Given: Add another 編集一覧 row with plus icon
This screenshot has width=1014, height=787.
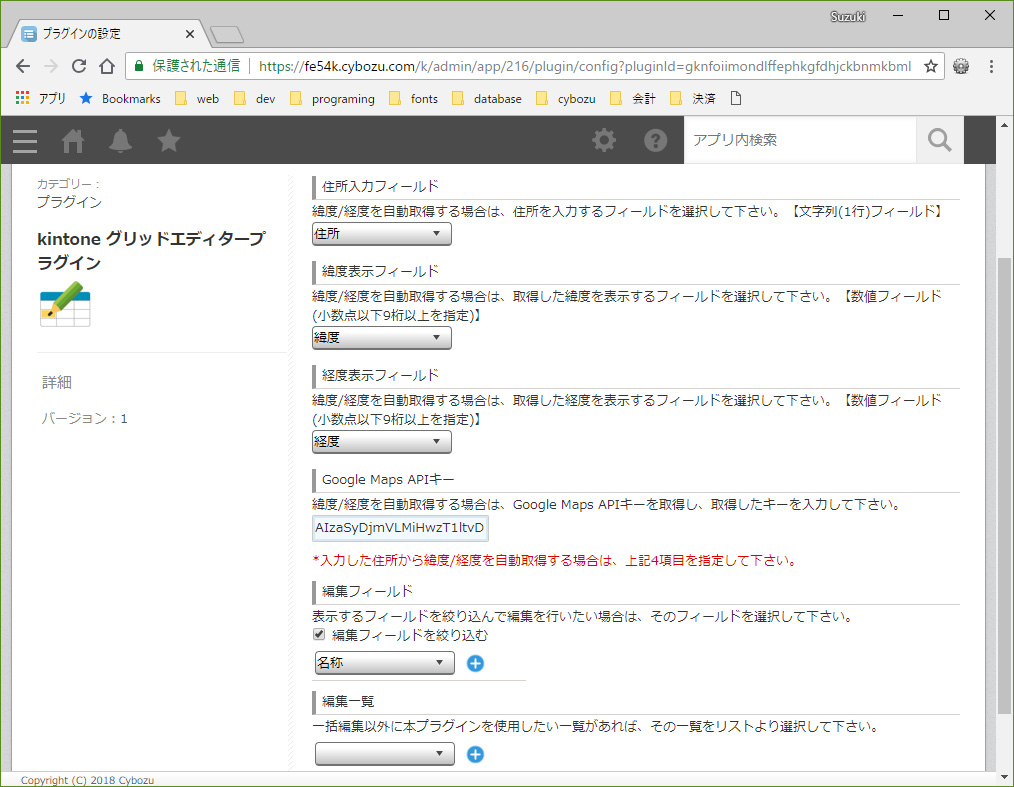Looking at the screenshot, I should tap(476, 754).
